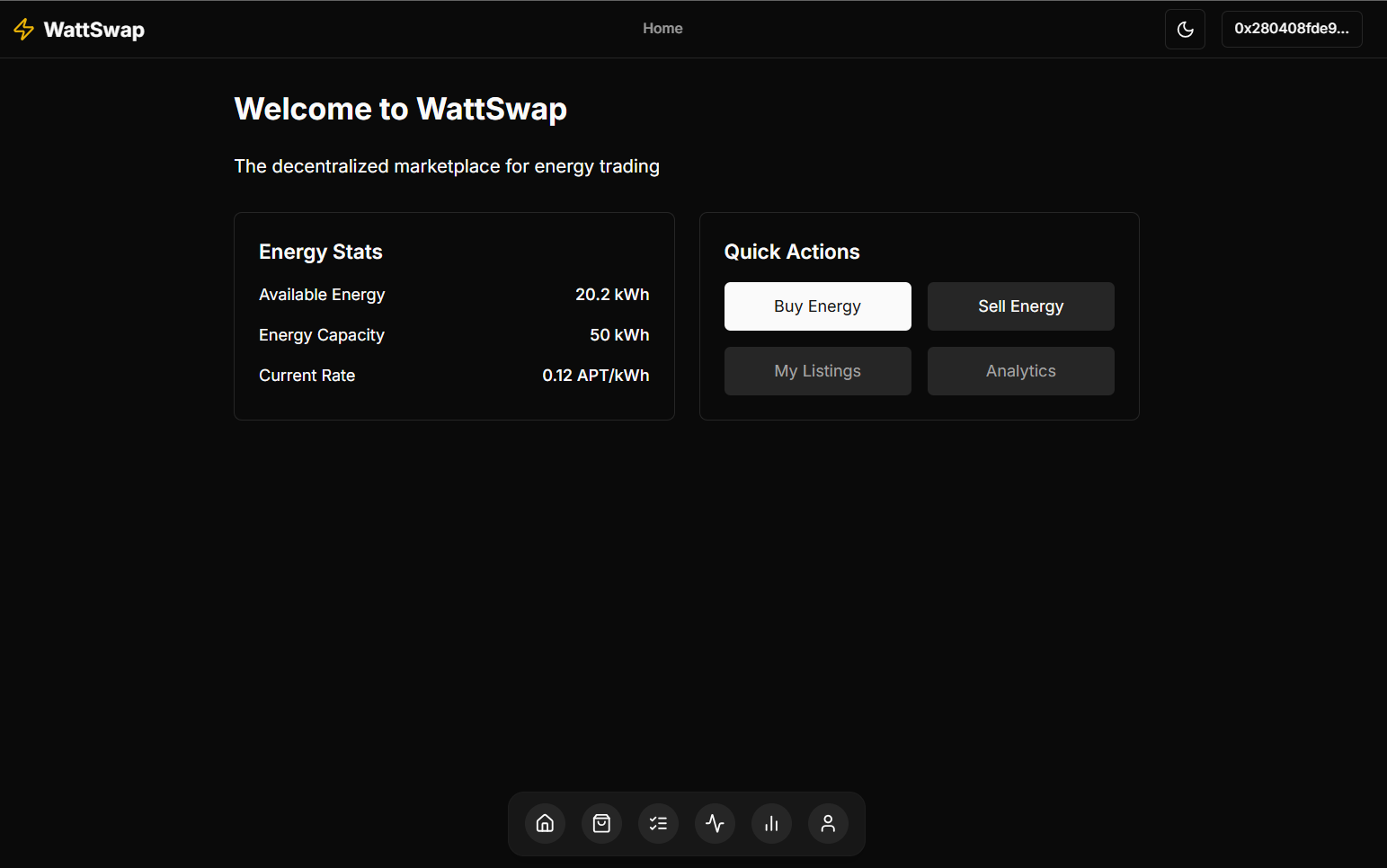Open the Analytics quick action
The height and width of the screenshot is (868, 1387).
1020,370
